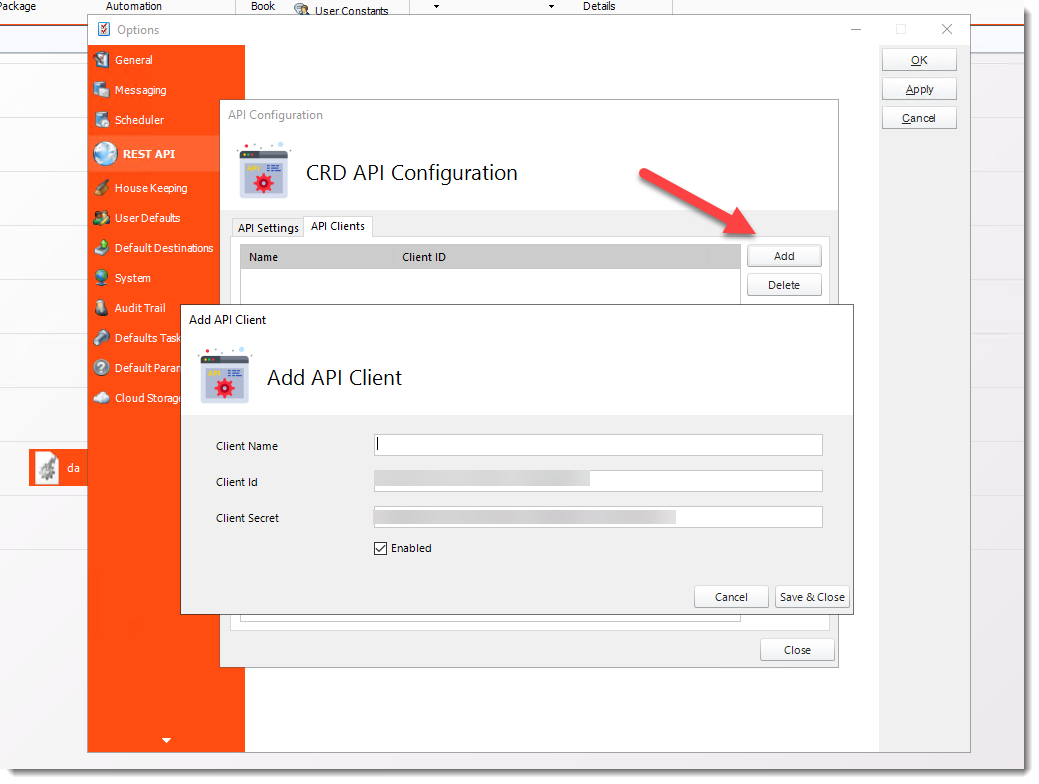
Task: Open the dropdown left of Details
Action: (x=550, y=6)
